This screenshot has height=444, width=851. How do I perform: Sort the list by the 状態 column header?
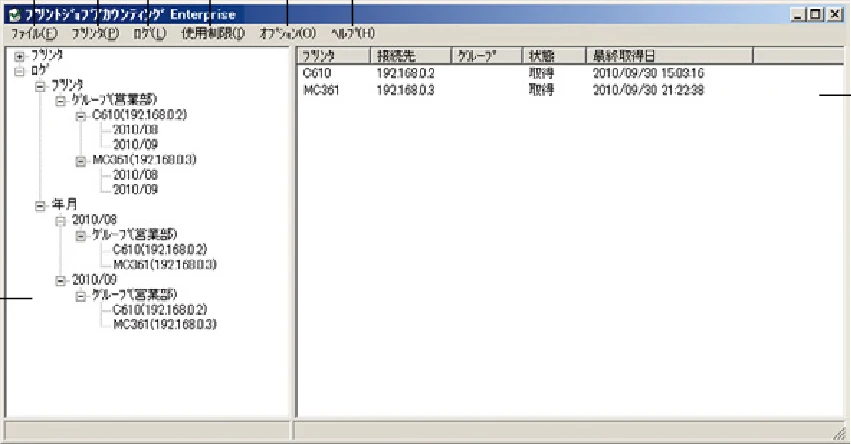tap(554, 55)
